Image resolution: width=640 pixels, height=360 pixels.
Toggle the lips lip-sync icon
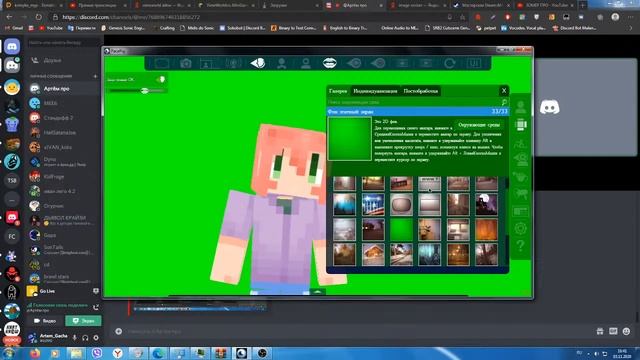click(x=330, y=63)
